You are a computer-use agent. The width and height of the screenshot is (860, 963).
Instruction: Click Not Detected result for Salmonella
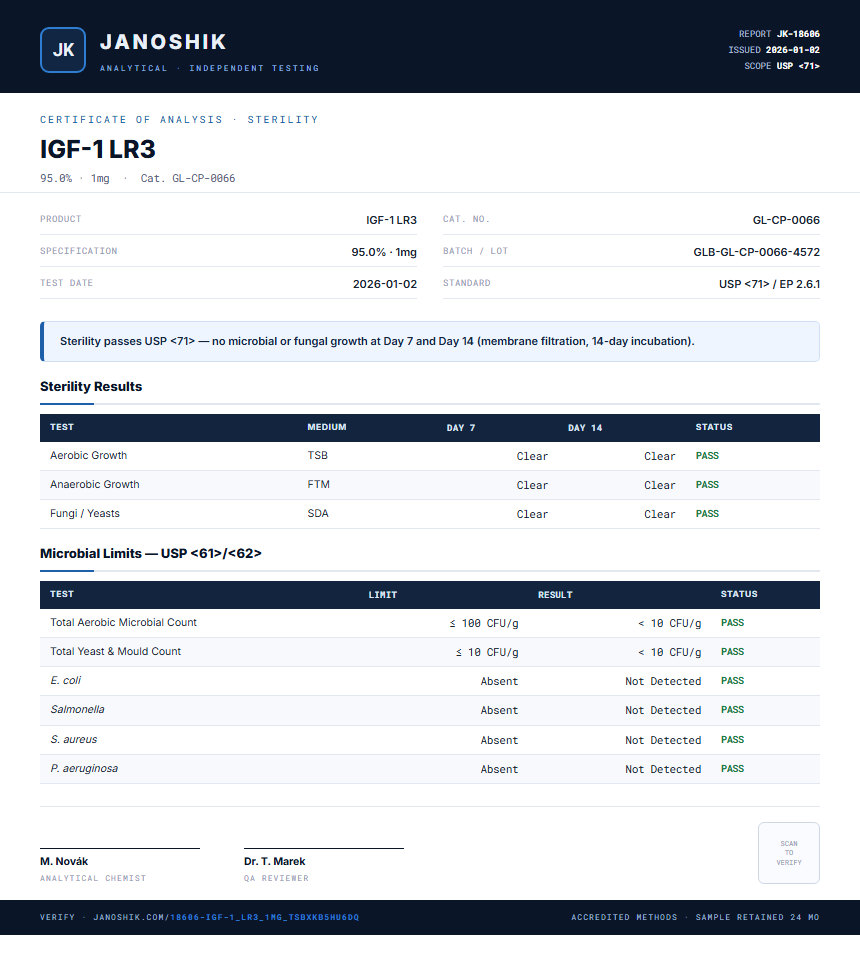point(663,710)
